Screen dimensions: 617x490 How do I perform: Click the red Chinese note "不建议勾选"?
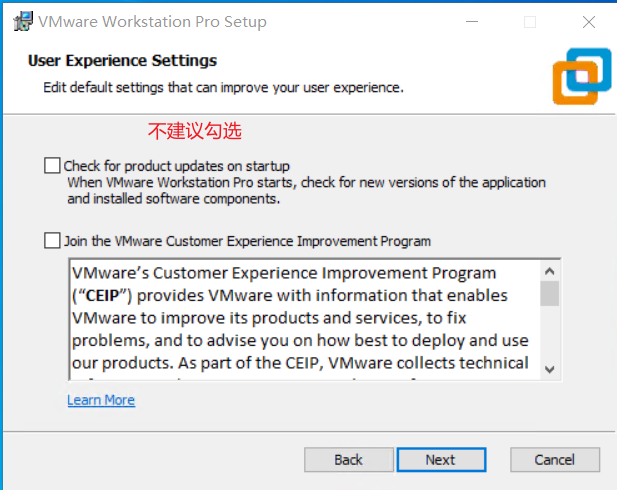[x=195, y=131]
